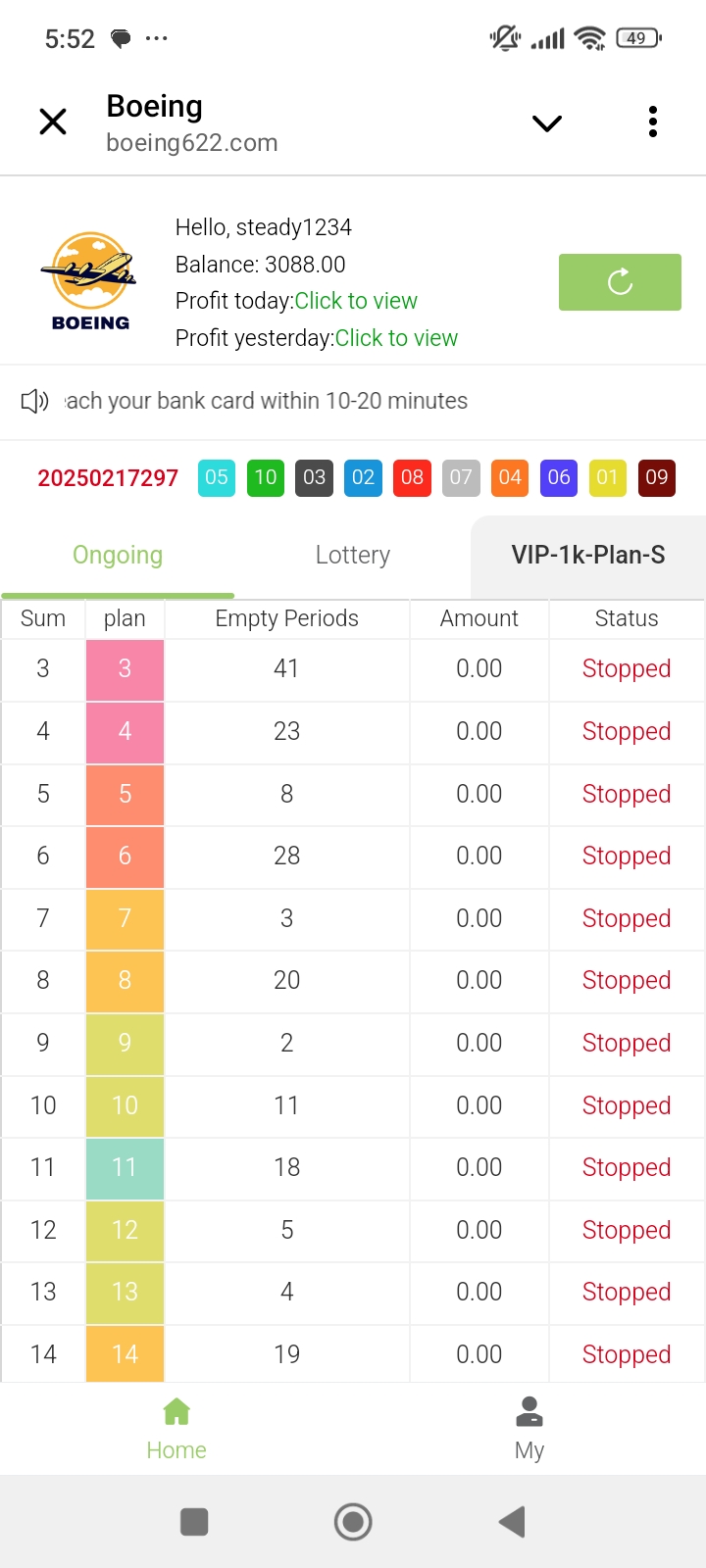Switch to the Ongoing tab
Viewport: 706px width, 1568px height.
click(118, 555)
